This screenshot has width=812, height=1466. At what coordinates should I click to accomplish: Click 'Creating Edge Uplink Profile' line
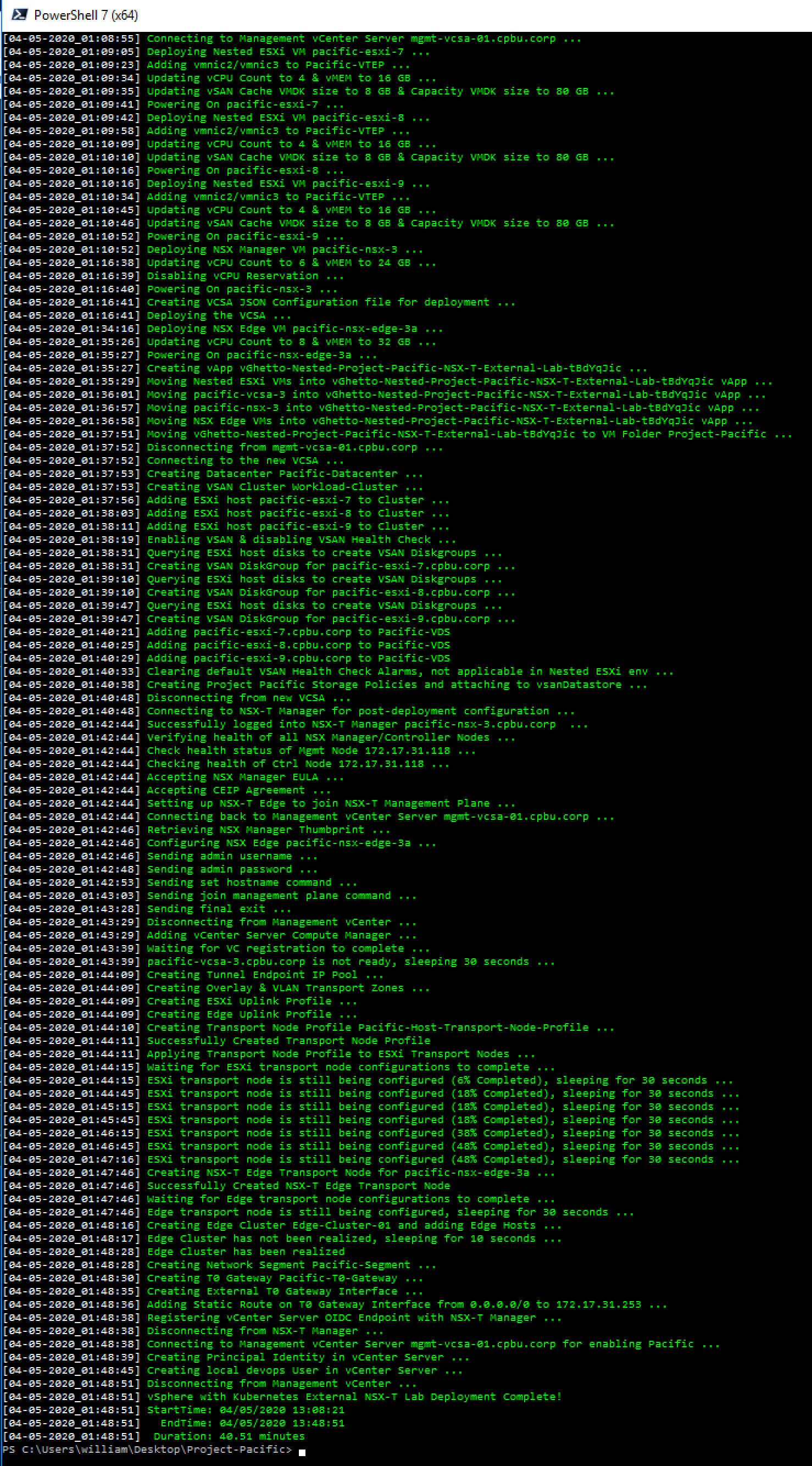[180, 1015]
